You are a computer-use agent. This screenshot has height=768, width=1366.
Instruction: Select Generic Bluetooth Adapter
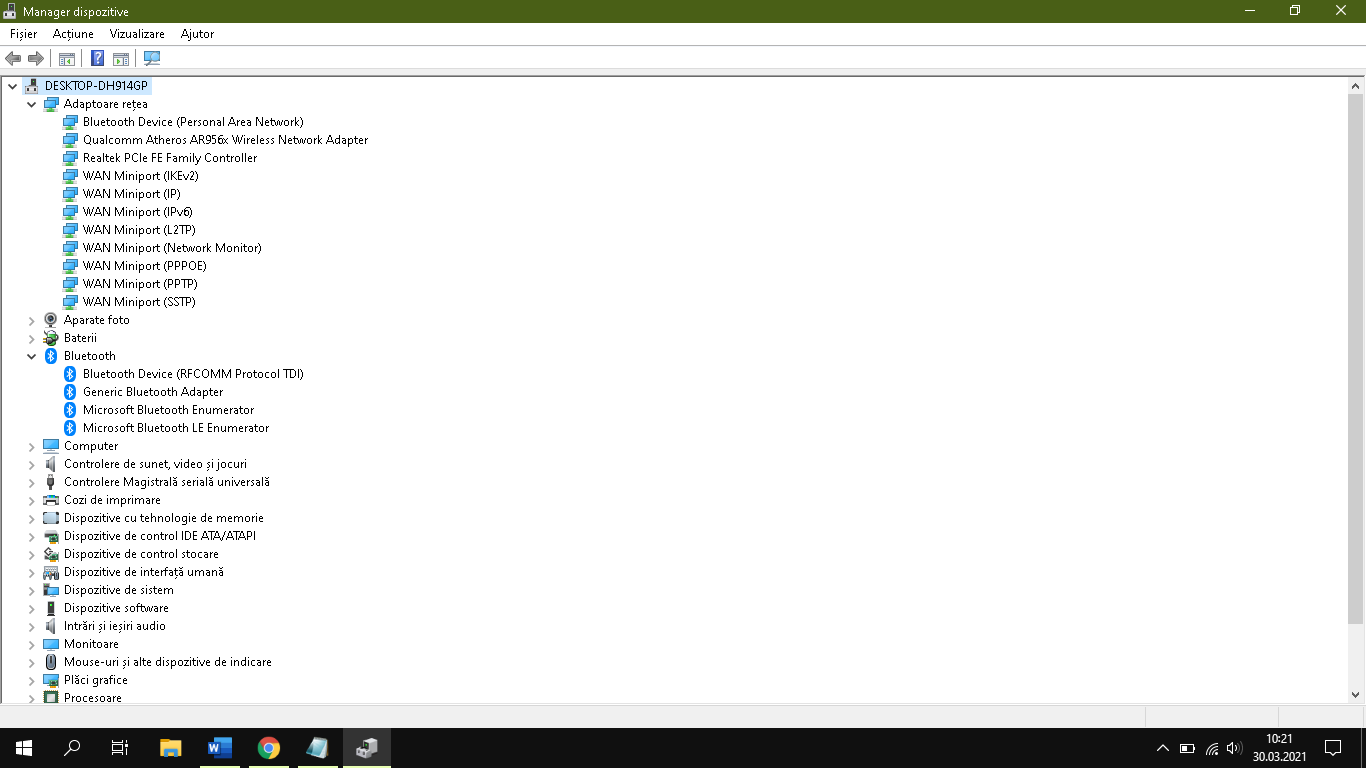pos(153,392)
